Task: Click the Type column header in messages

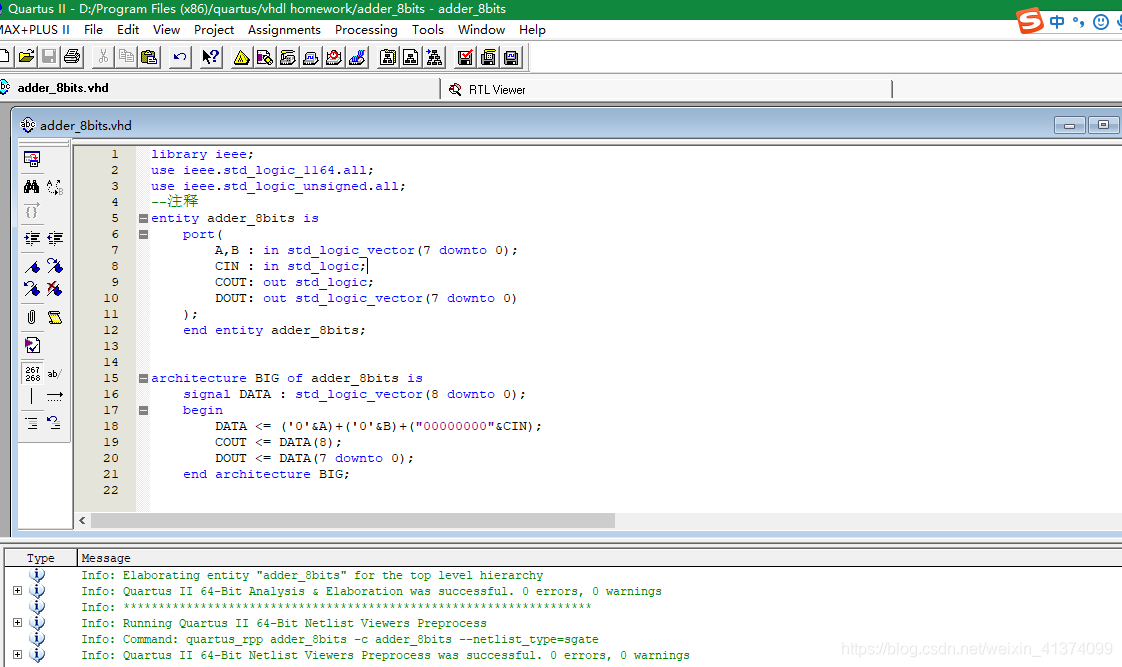Action: [x=40, y=558]
